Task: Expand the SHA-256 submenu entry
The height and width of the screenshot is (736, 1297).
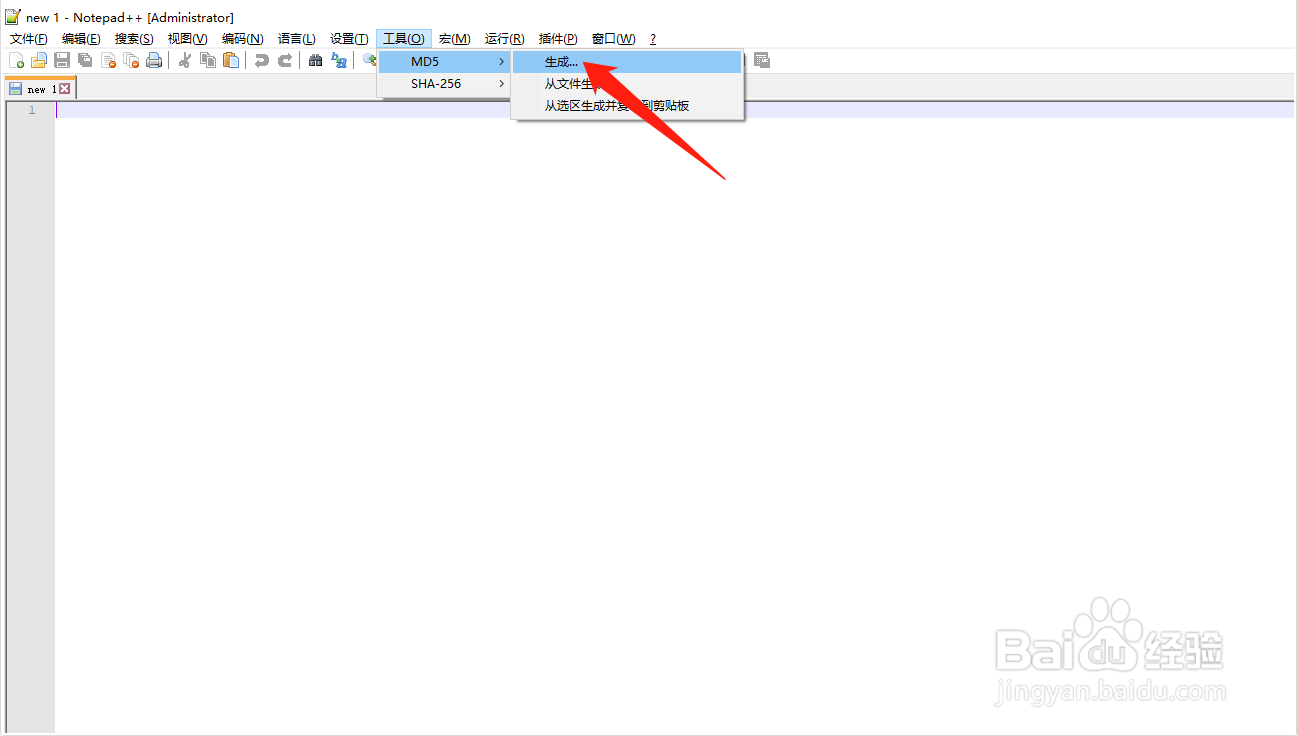Action: pos(444,84)
